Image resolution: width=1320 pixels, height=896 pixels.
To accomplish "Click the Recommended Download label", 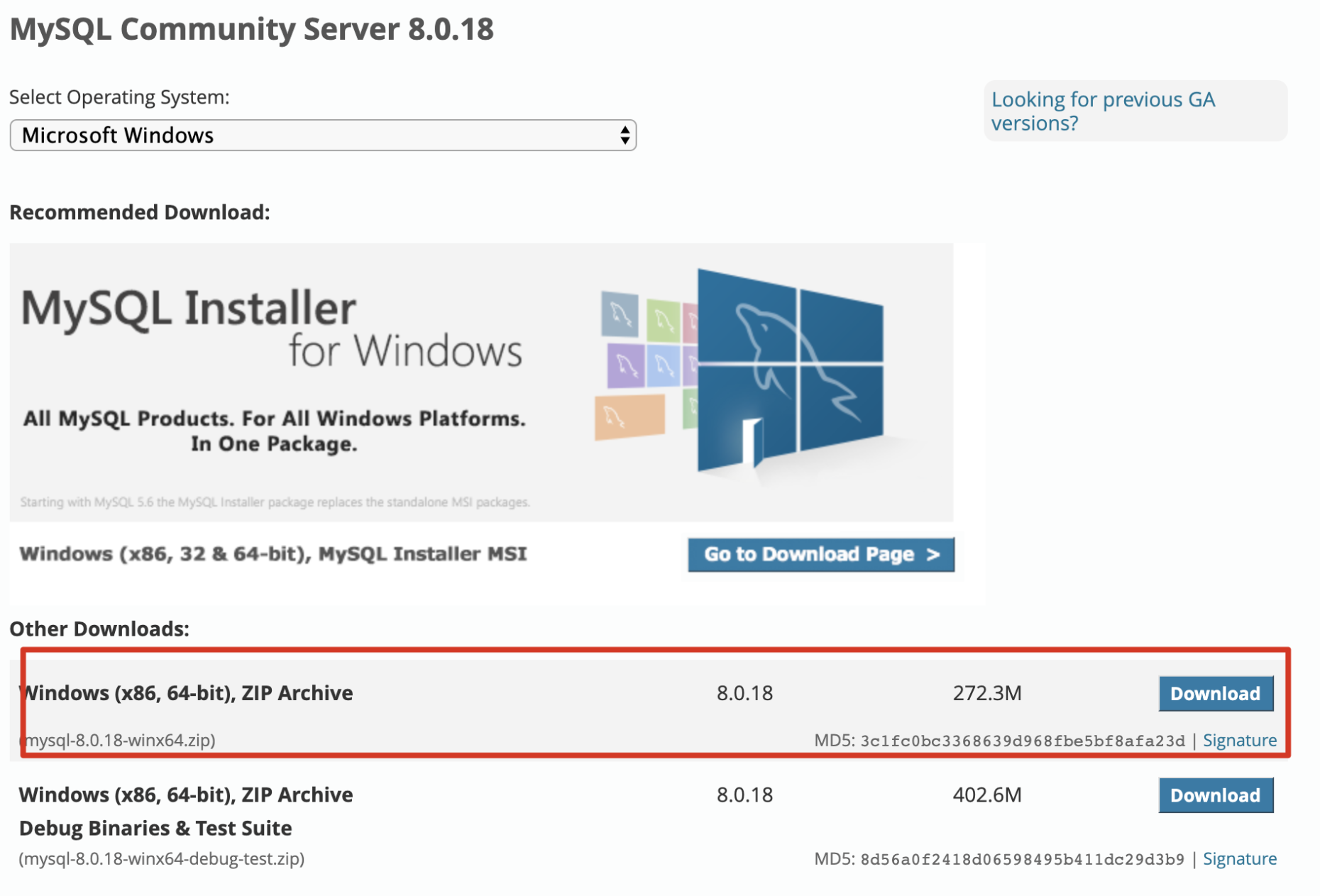I will point(140,212).
